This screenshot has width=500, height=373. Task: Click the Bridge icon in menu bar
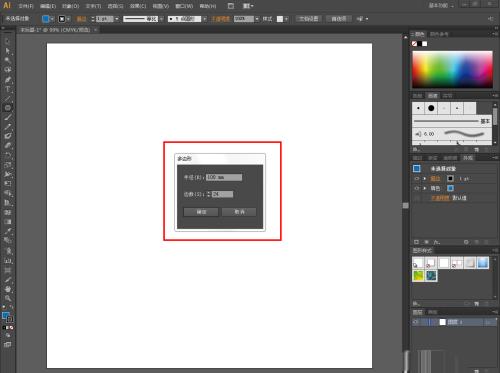[x=231, y=6]
